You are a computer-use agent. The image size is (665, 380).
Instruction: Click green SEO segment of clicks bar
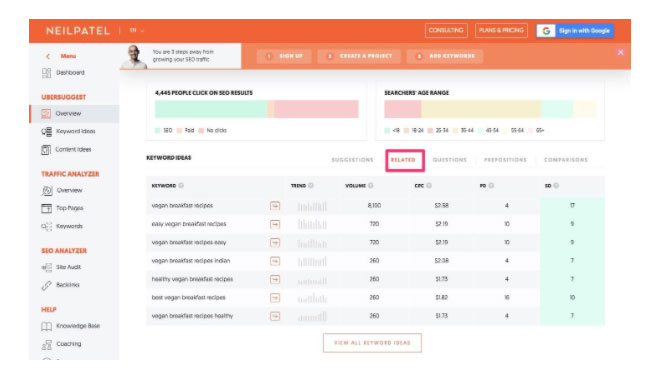[211, 109]
